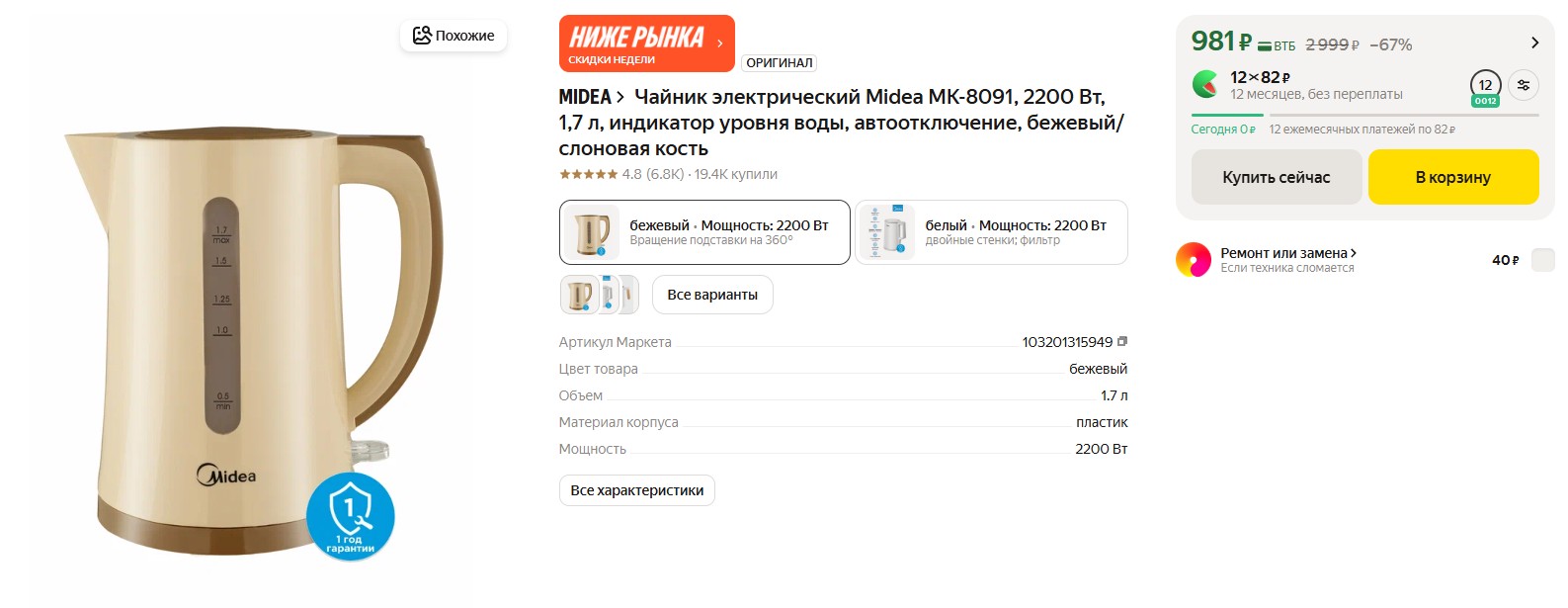Open similar items via Похожие icon
This screenshot has height=608, width=1568.
point(423,36)
